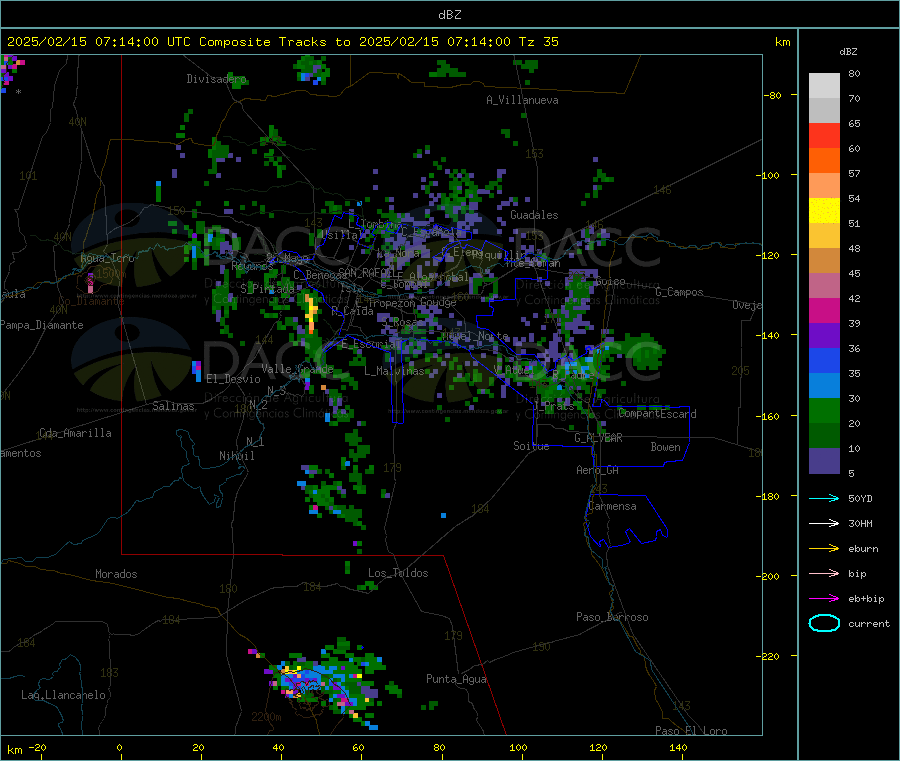Image resolution: width=900 pixels, height=761 pixels.
Task: Select the bright green band in dBZ scale
Action: [824, 411]
